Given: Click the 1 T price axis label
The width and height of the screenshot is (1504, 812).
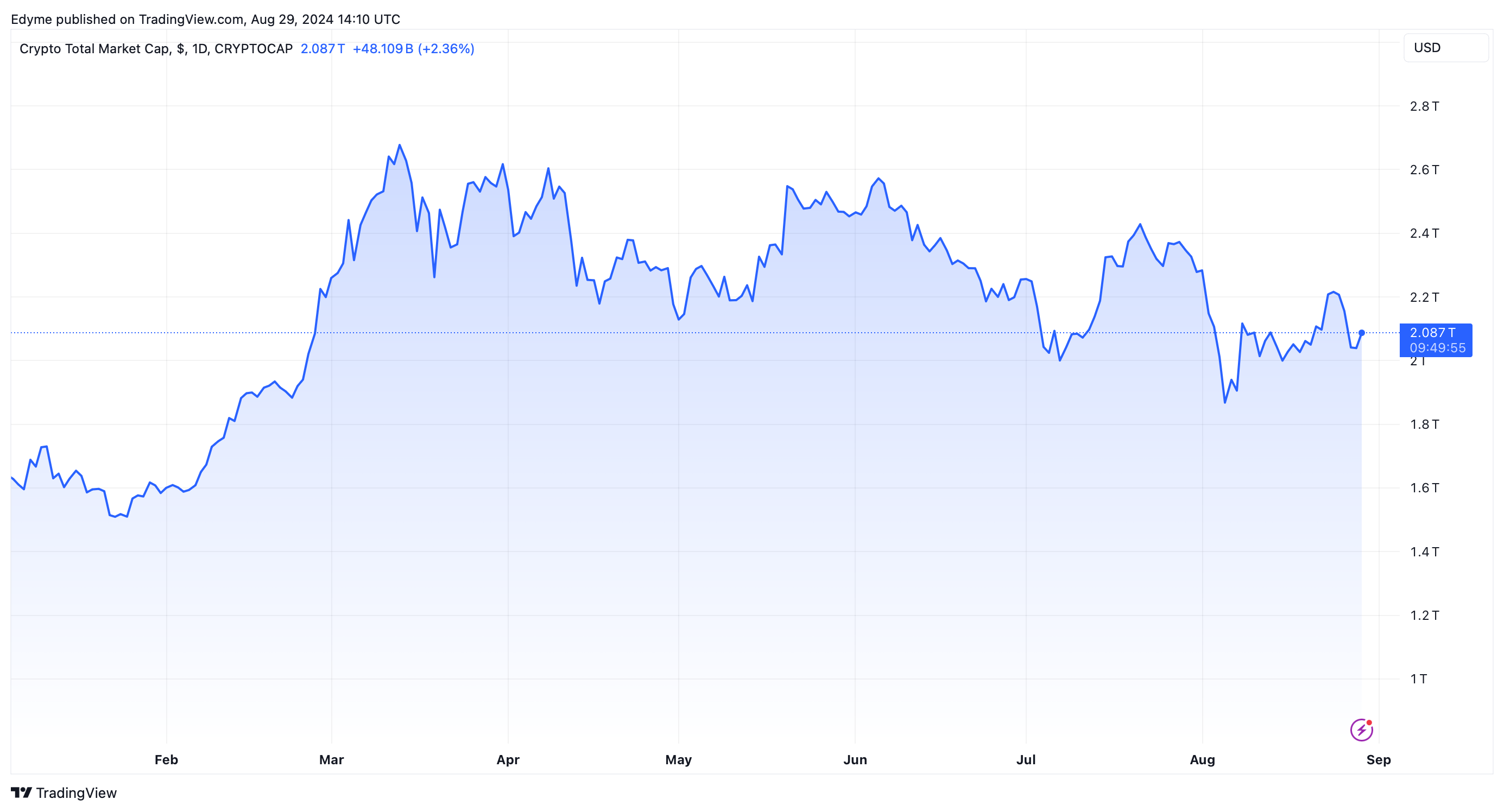Looking at the screenshot, I should [1419, 679].
